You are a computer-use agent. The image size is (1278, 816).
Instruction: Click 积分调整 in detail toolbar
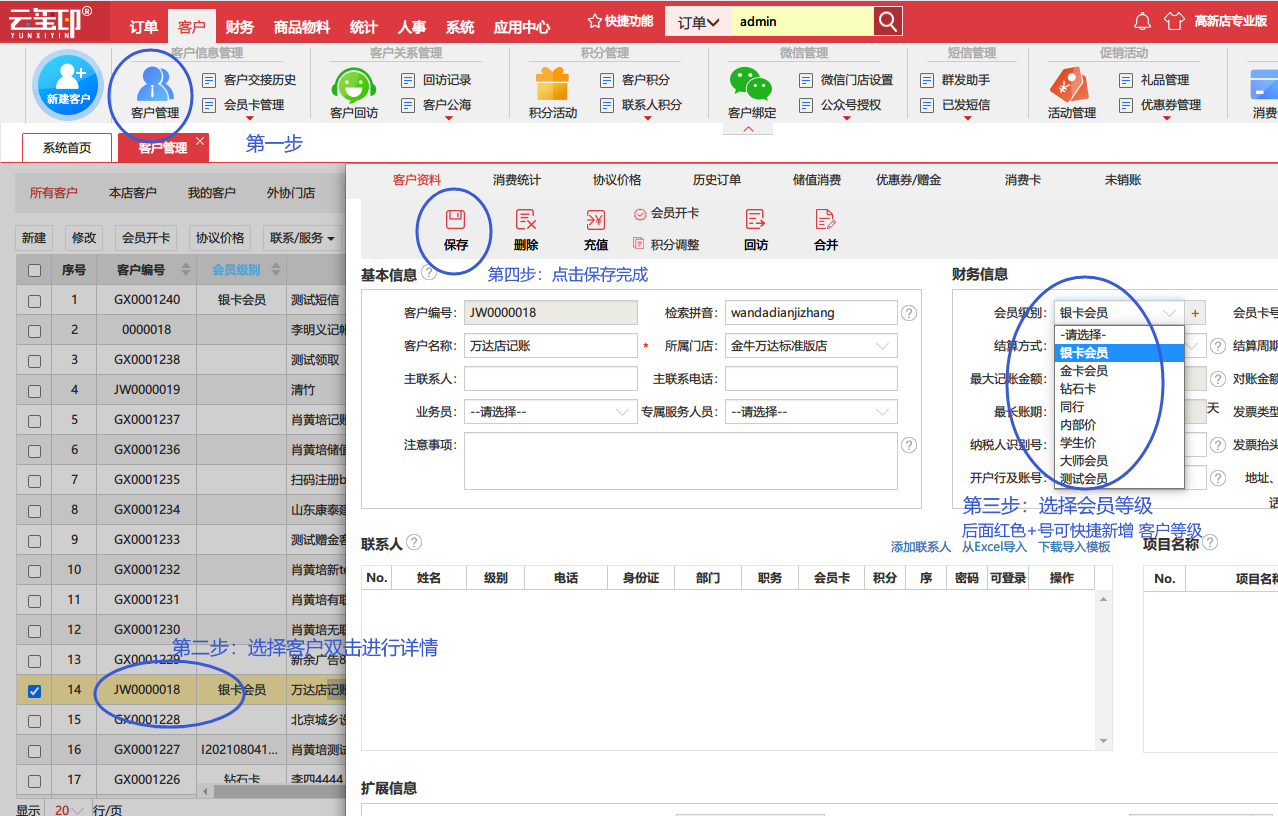666,244
